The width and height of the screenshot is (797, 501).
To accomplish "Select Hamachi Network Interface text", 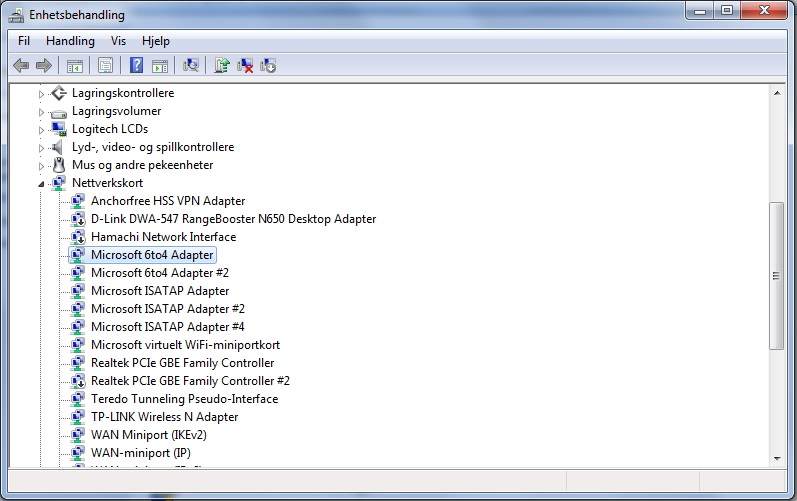I will click(164, 237).
